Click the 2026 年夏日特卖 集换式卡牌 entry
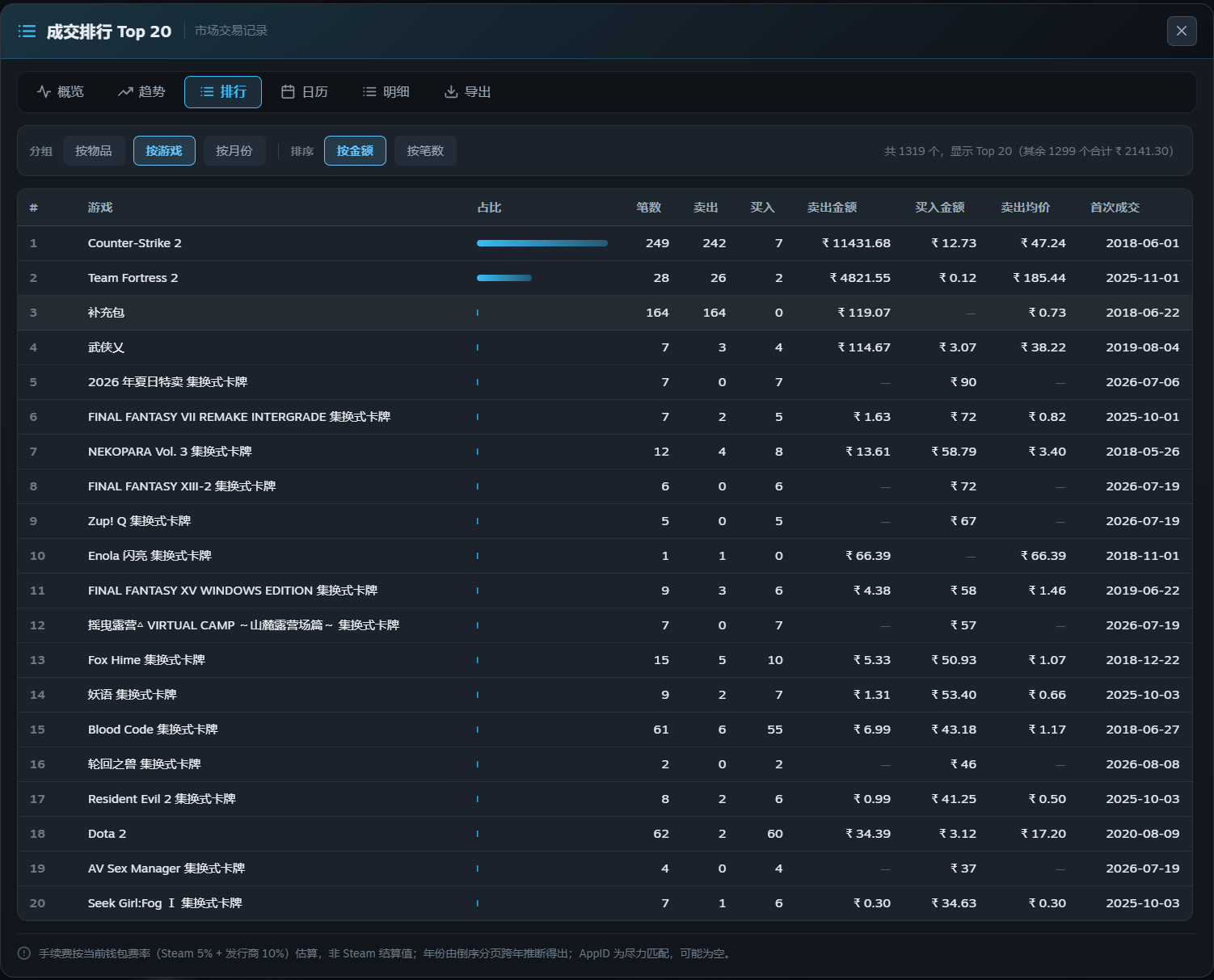The width and height of the screenshot is (1214, 980). 167,382
